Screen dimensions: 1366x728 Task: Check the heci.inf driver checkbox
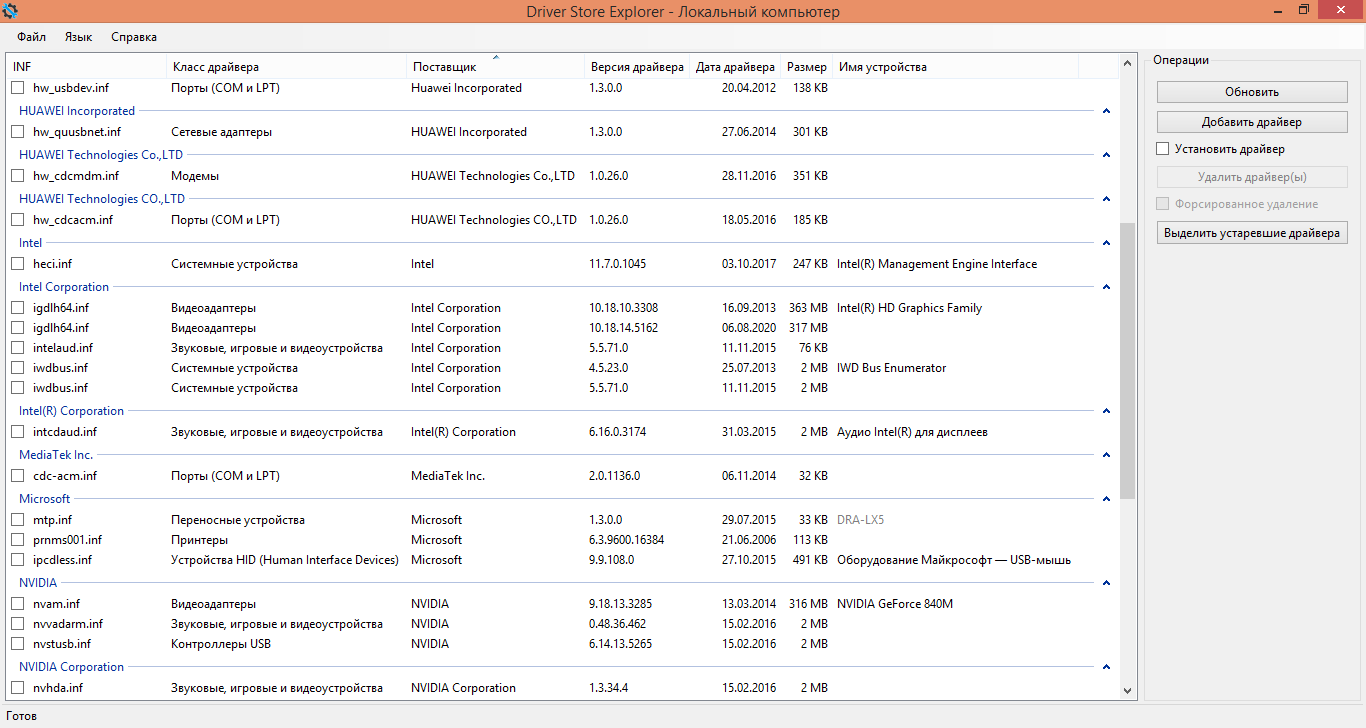point(17,264)
